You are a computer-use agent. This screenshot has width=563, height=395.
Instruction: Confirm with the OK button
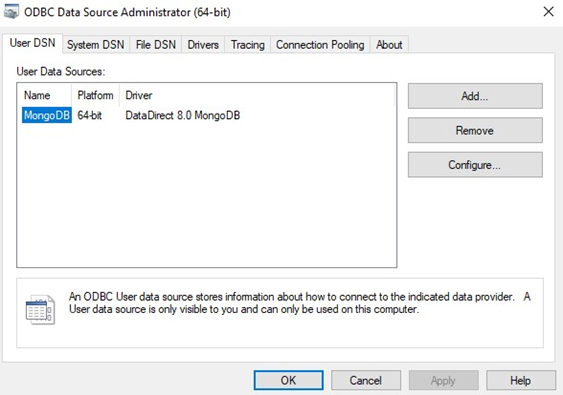pyautogui.click(x=288, y=380)
